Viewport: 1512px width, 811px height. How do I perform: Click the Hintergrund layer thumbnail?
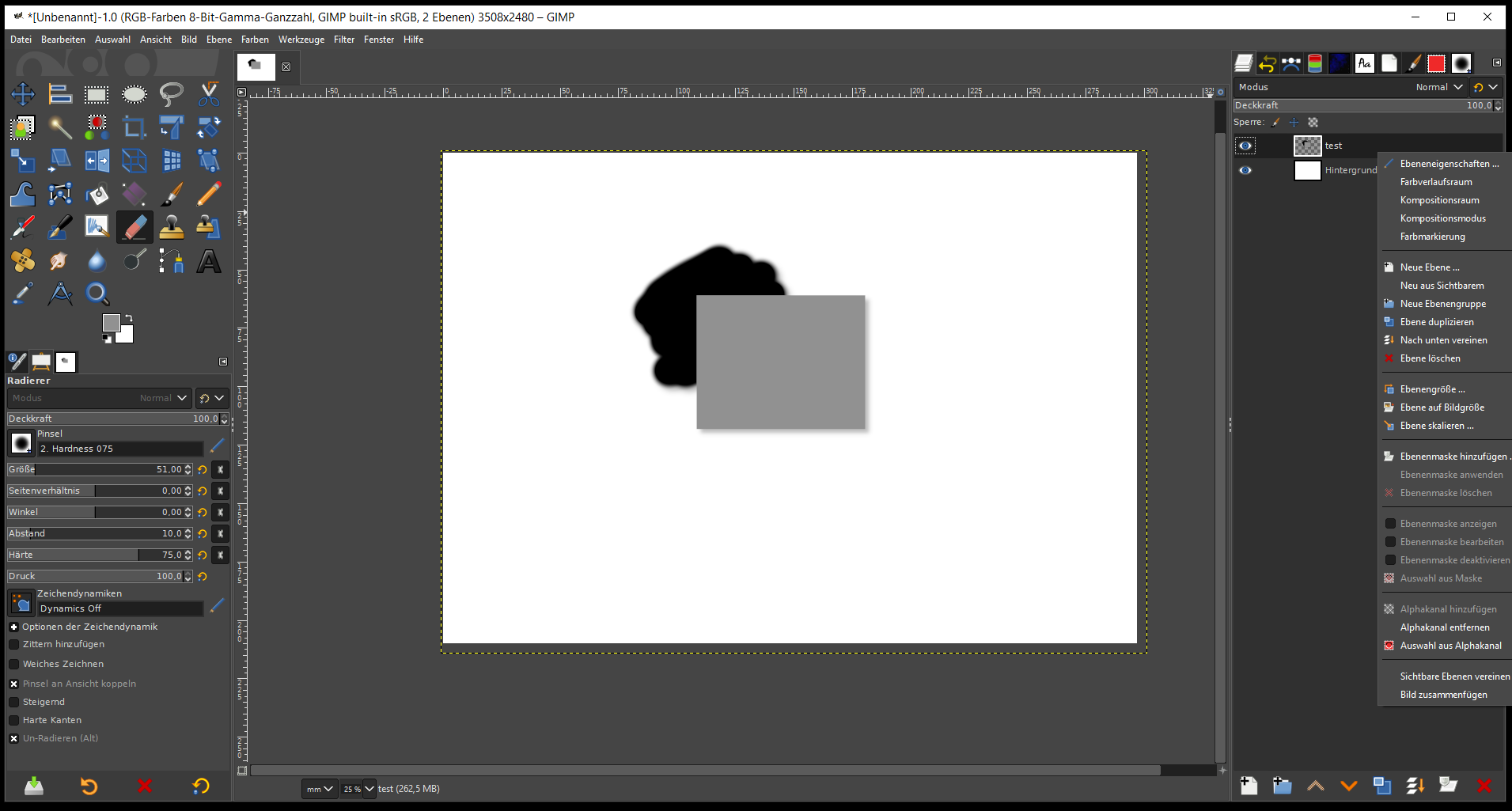pyautogui.click(x=1307, y=170)
